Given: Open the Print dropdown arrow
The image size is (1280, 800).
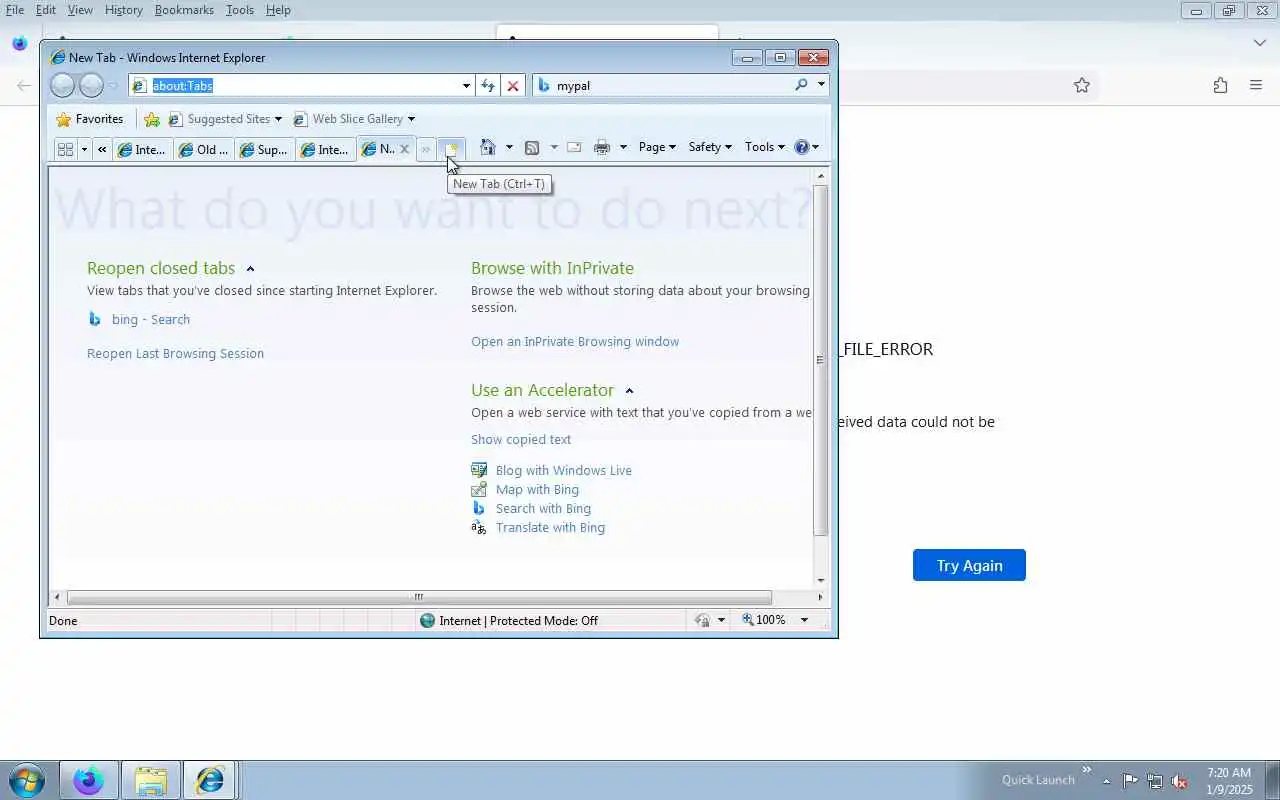Looking at the screenshot, I should point(622,147).
